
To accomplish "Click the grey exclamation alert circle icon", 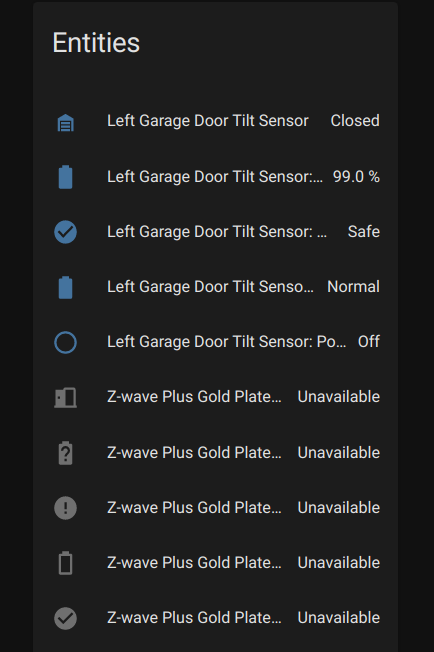I will 65,508.
